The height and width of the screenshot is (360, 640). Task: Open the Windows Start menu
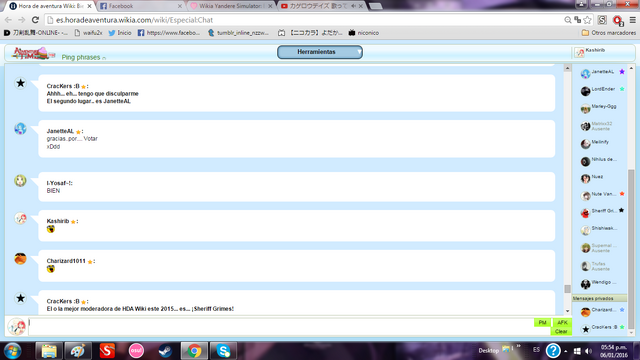[13, 351]
